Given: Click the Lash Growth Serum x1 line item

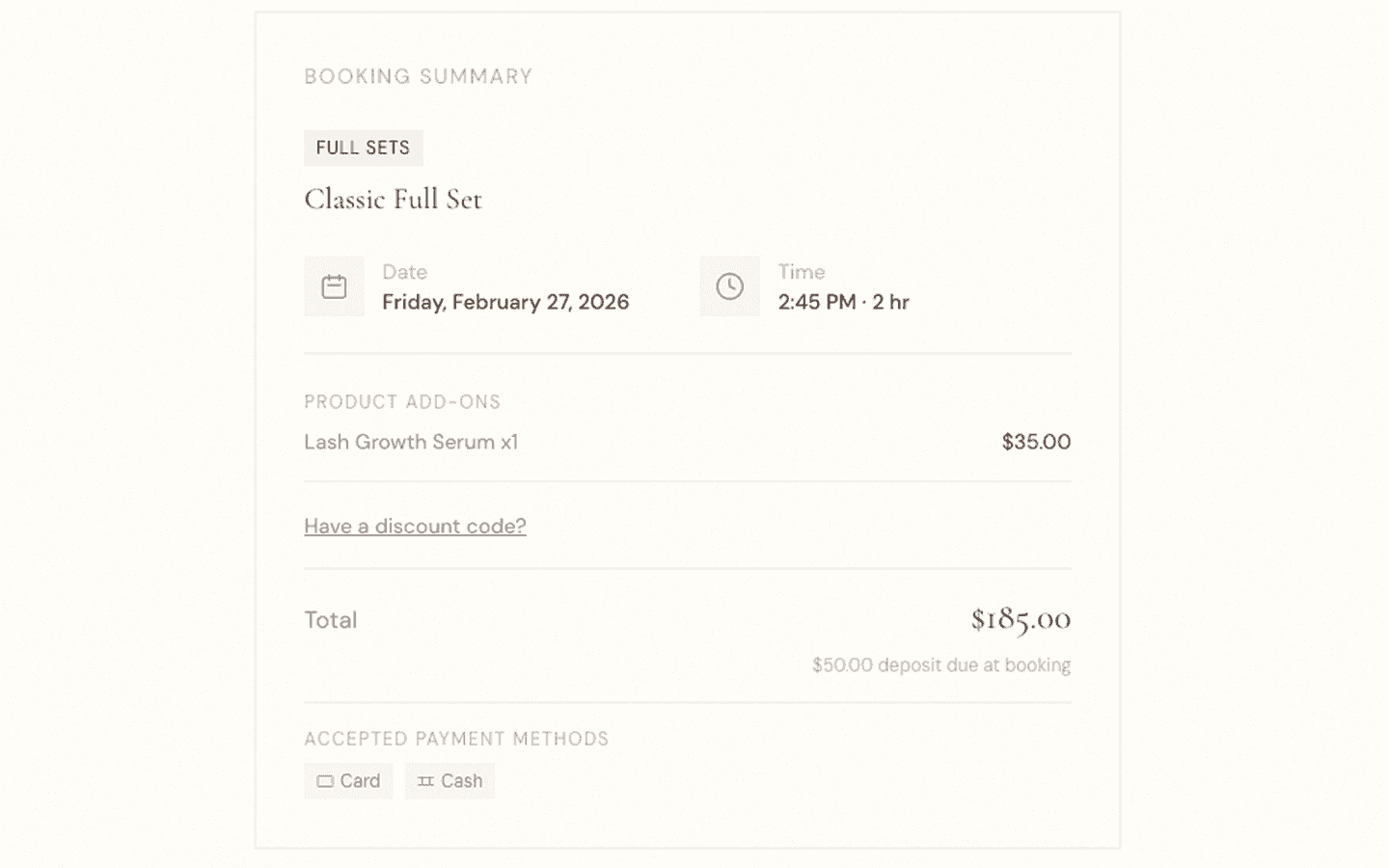Looking at the screenshot, I should [x=410, y=442].
